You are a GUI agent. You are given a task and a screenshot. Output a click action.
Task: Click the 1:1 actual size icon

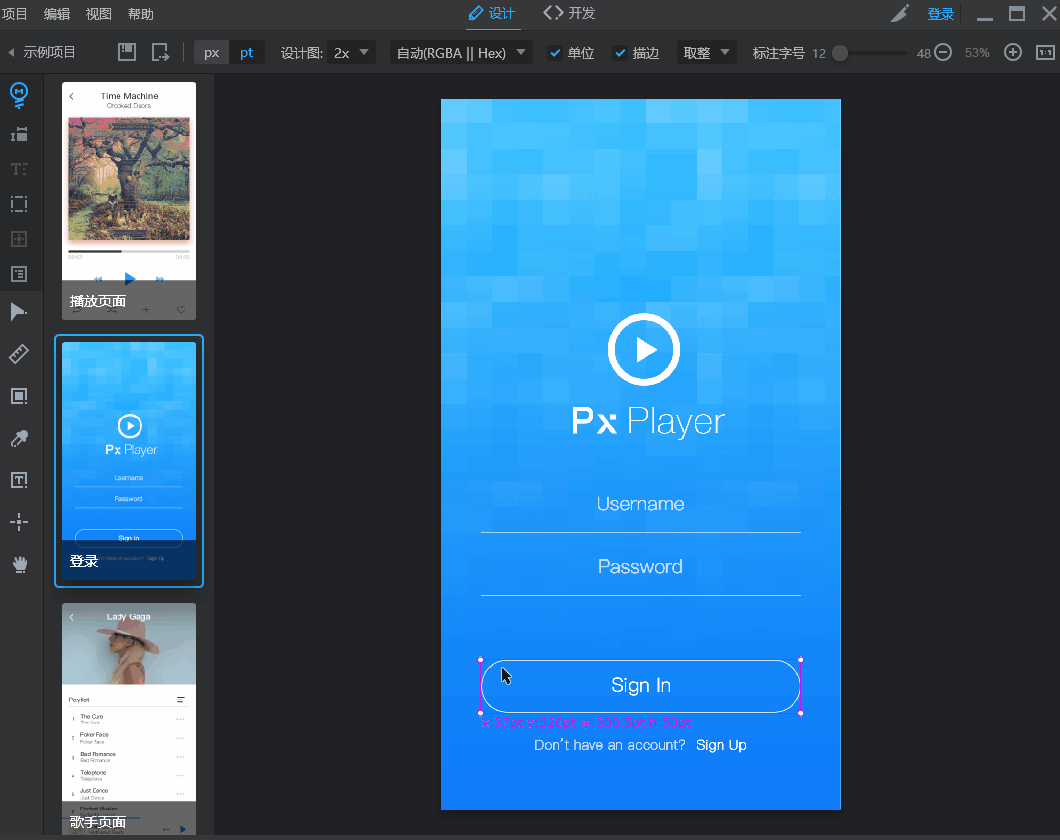coord(1045,53)
